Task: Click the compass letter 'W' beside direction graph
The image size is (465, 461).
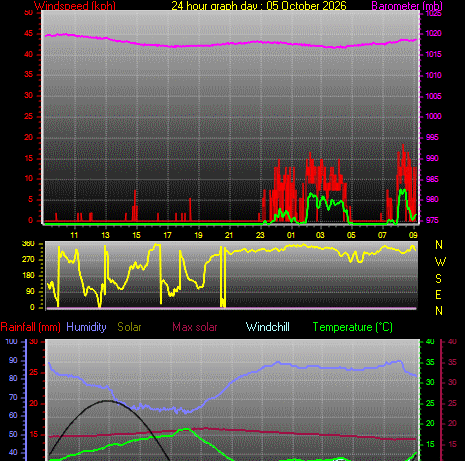Action: [x=440, y=262]
